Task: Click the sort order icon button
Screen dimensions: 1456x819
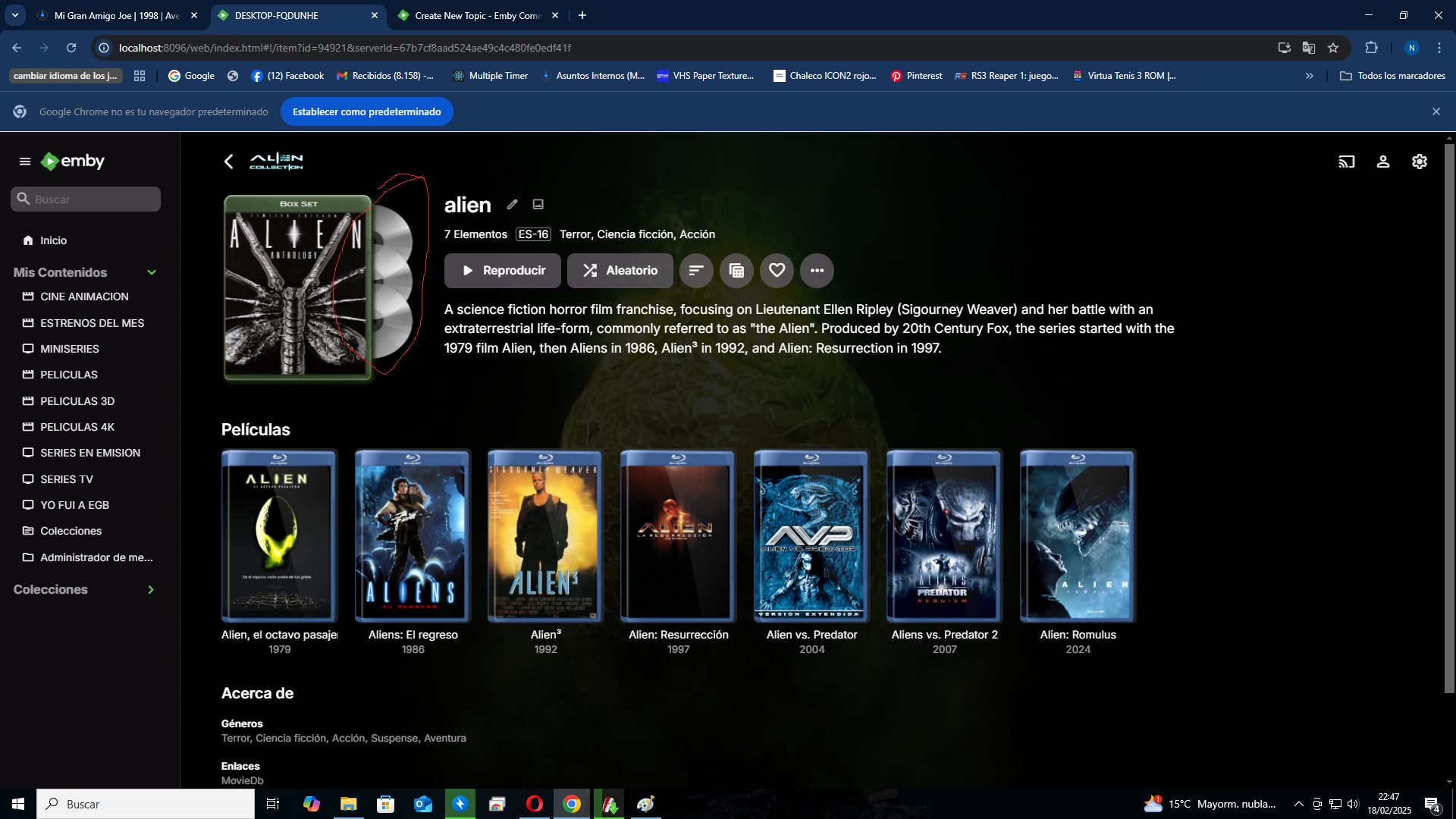Action: (x=696, y=271)
